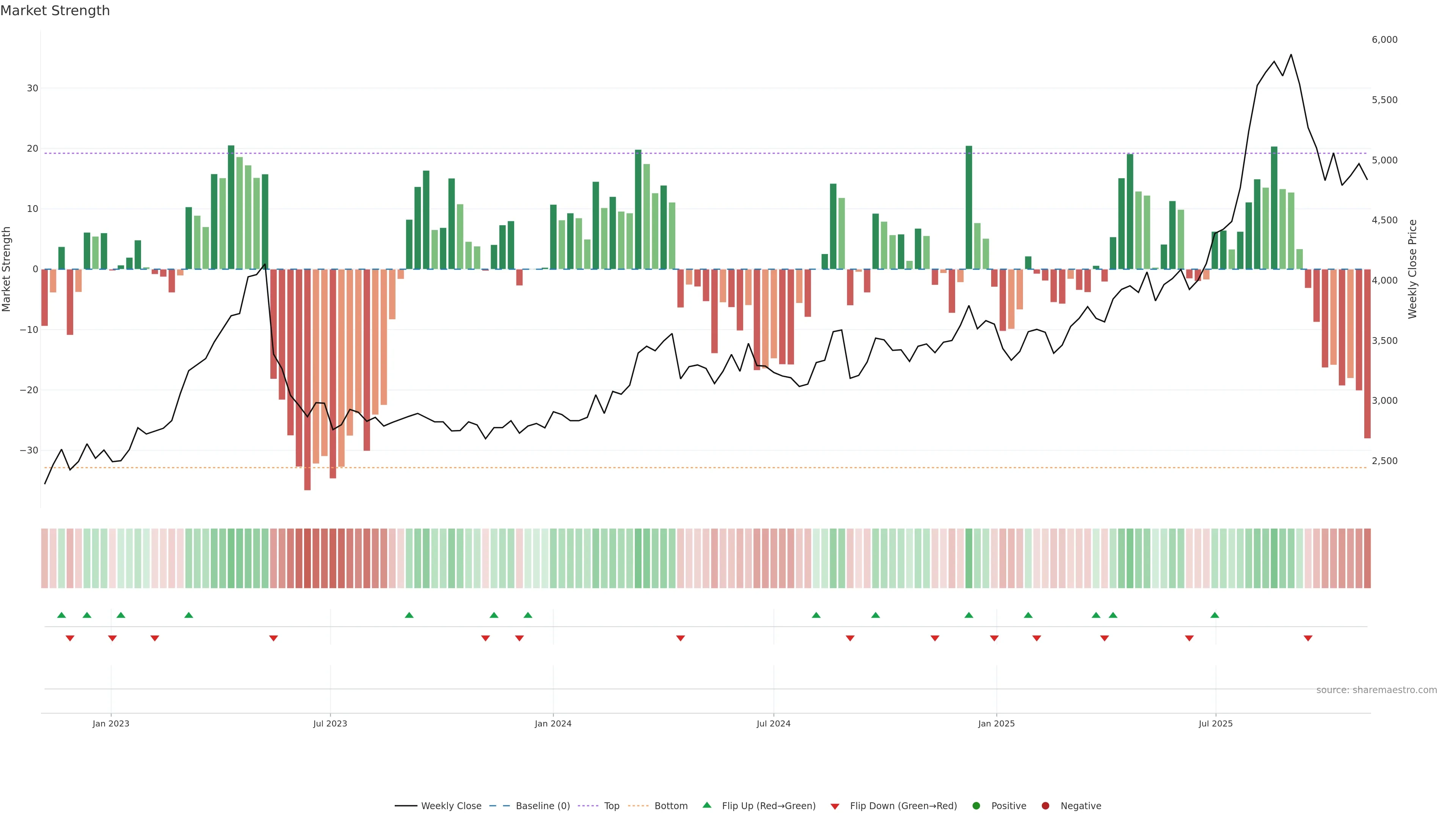1456x819 pixels.
Task: Click the Jan 2024 x-axis label
Action: click(553, 723)
